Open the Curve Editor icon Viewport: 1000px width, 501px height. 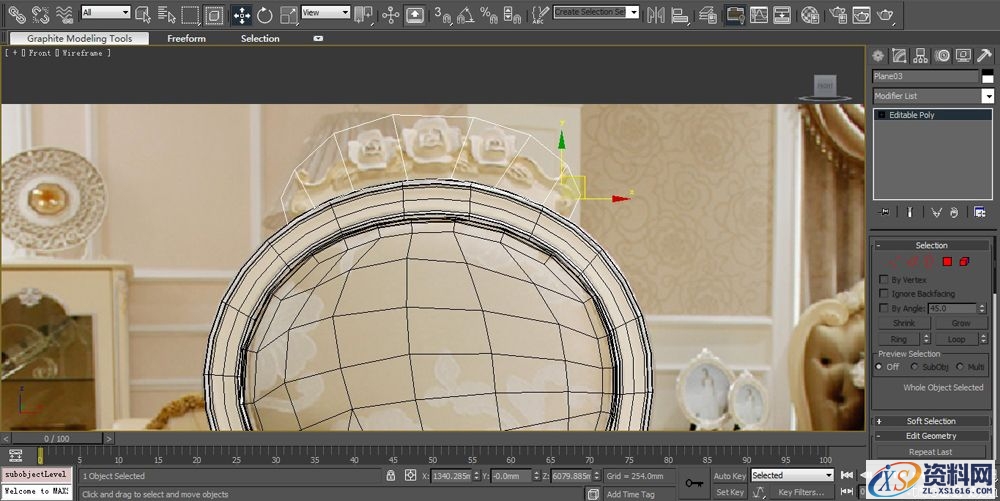pos(759,14)
